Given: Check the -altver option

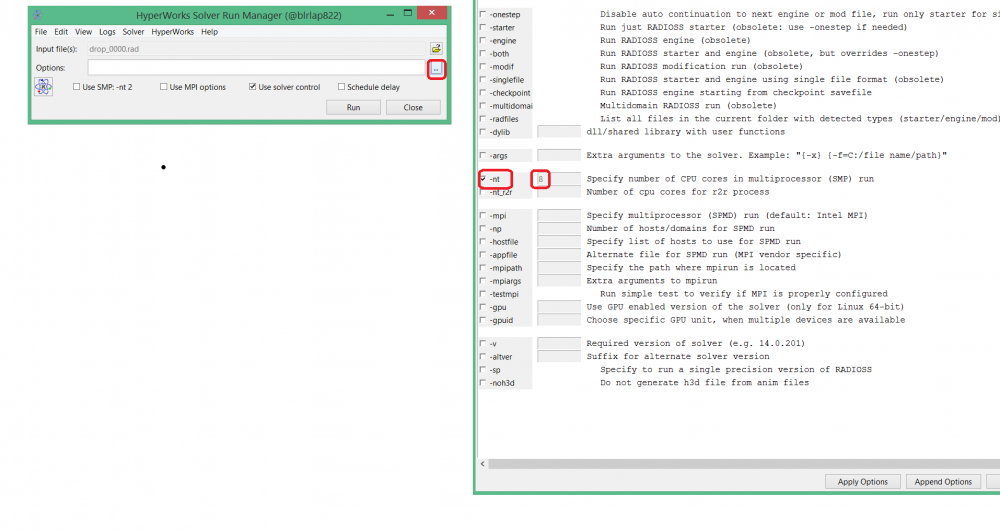Looking at the screenshot, I should pos(483,356).
